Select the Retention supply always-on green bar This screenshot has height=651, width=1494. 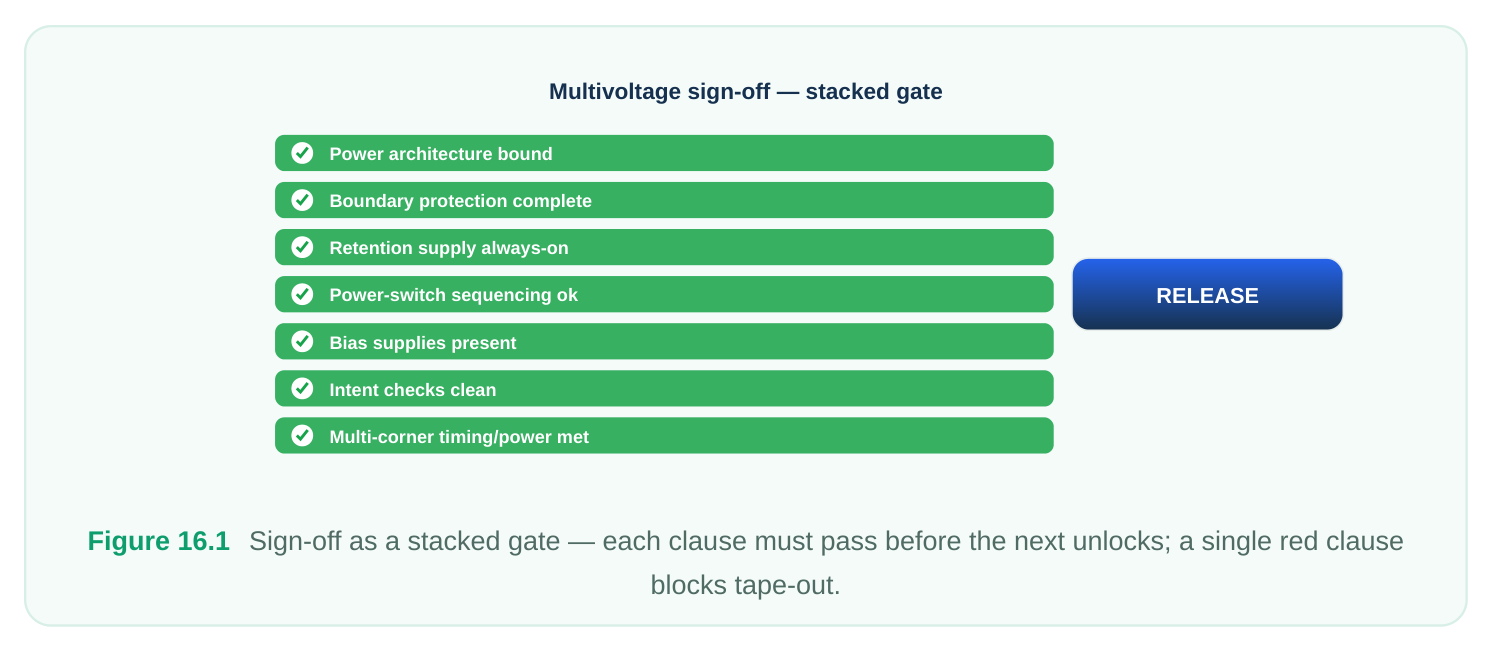click(664, 247)
